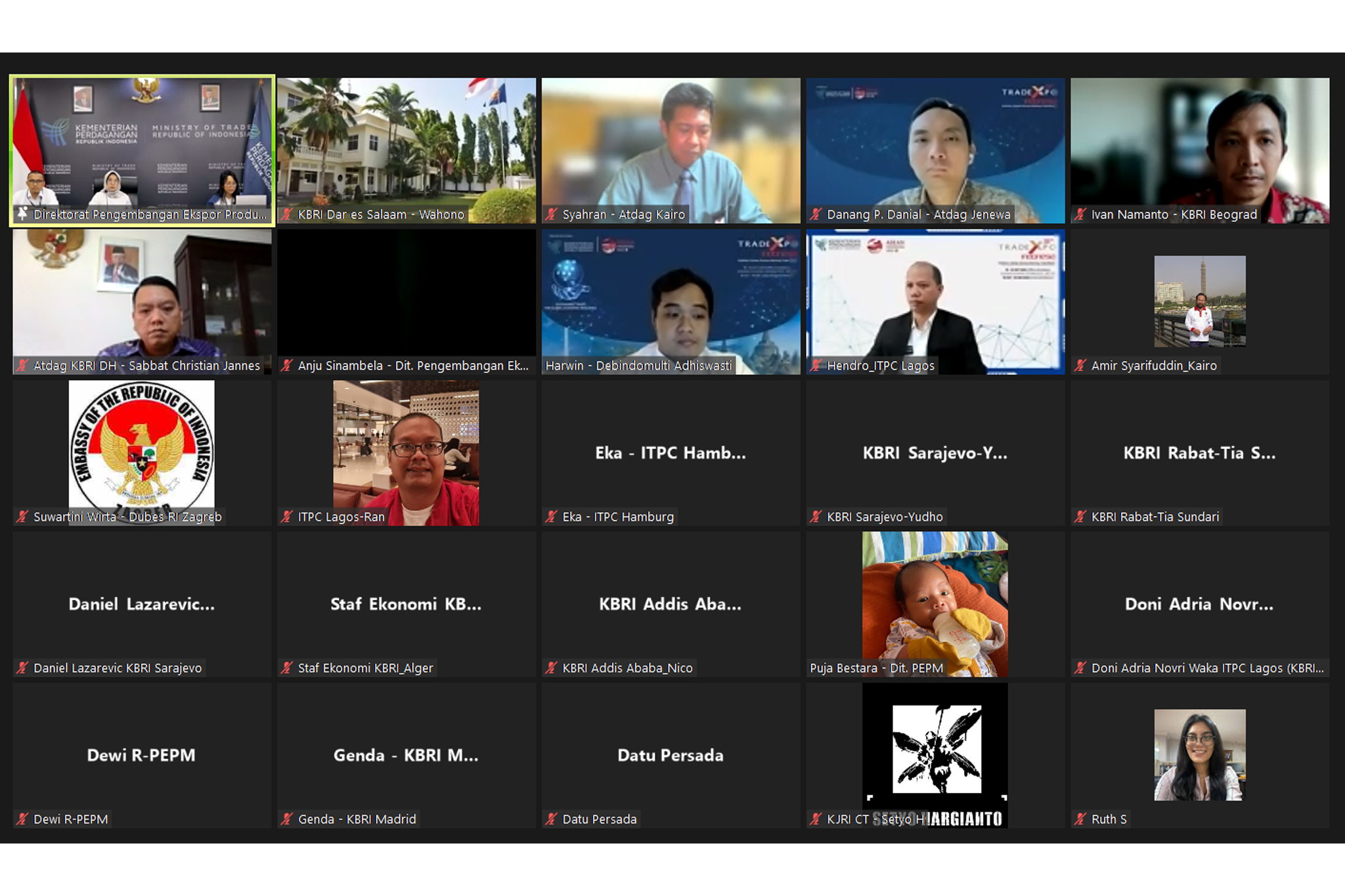The height and width of the screenshot is (896, 1345).
Task: Click muted mic icon for KBRI Rabat-Tia Sundari
Action: [1081, 517]
